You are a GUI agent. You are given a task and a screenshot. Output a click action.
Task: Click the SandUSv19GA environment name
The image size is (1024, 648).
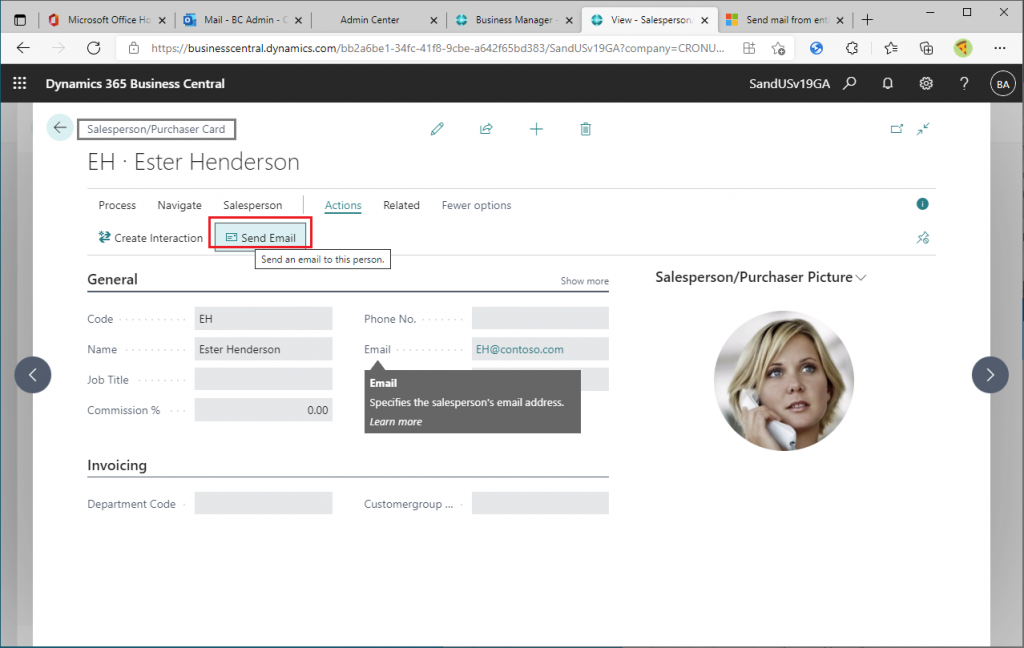tap(789, 84)
